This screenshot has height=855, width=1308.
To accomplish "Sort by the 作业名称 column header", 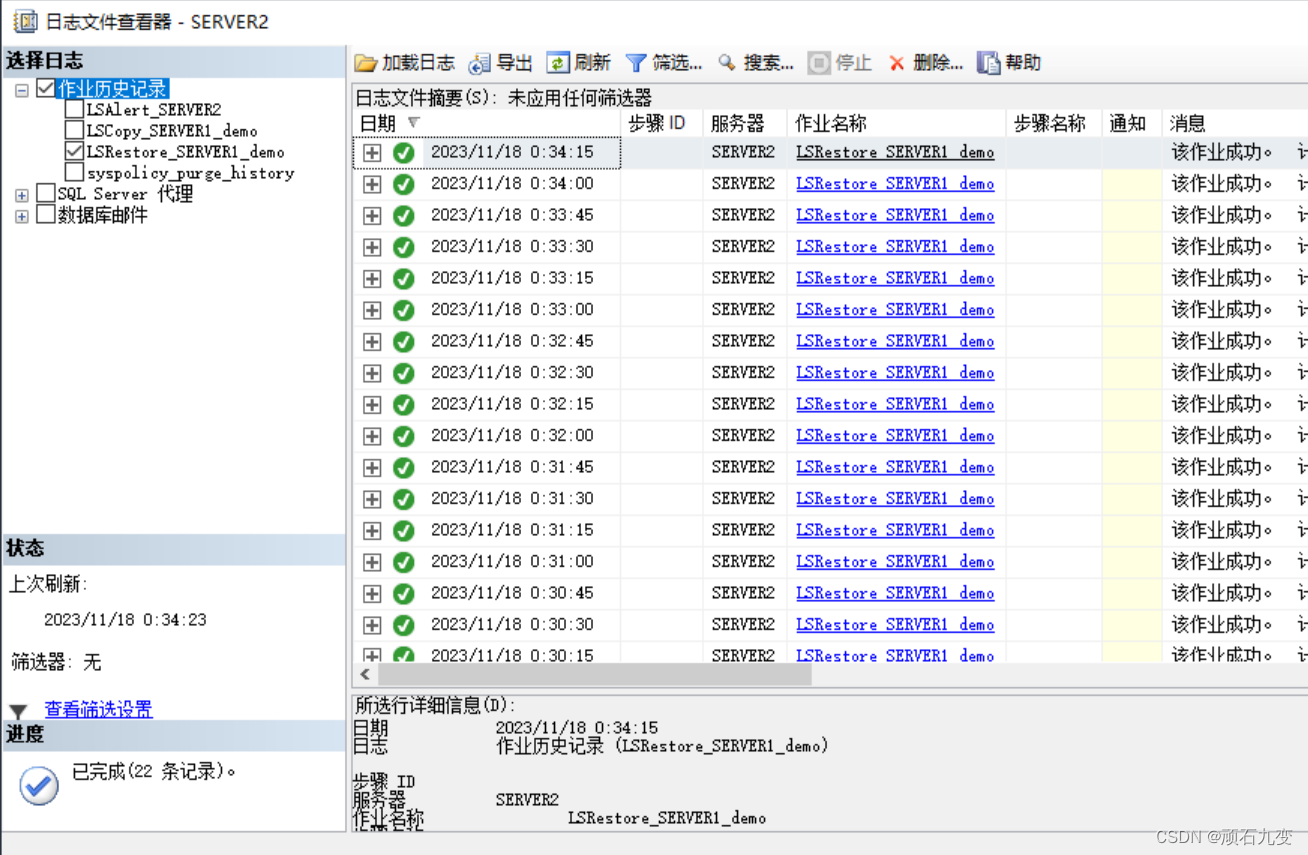I will 896,123.
